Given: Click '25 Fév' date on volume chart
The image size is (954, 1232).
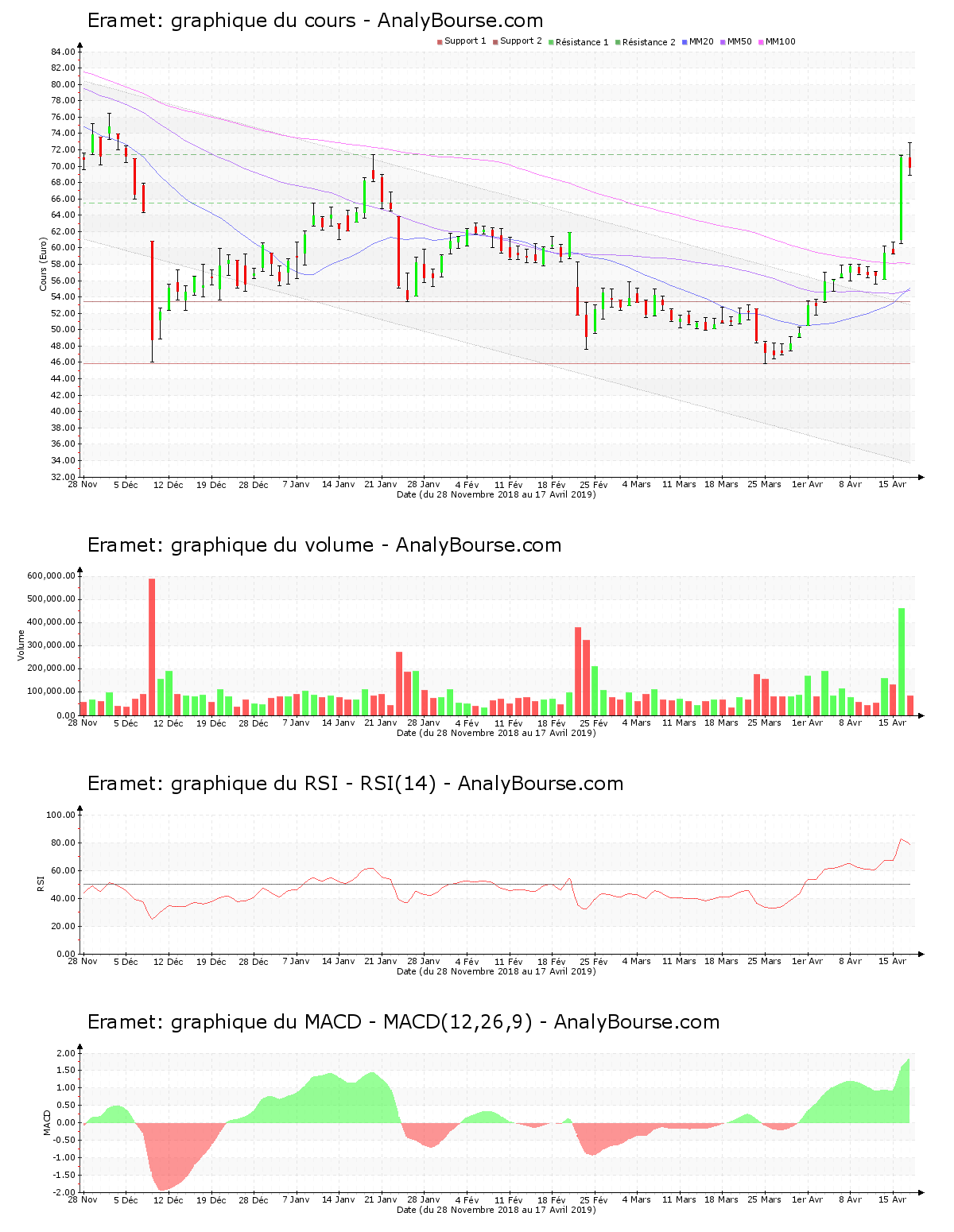Looking at the screenshot, I should point(593,723).
